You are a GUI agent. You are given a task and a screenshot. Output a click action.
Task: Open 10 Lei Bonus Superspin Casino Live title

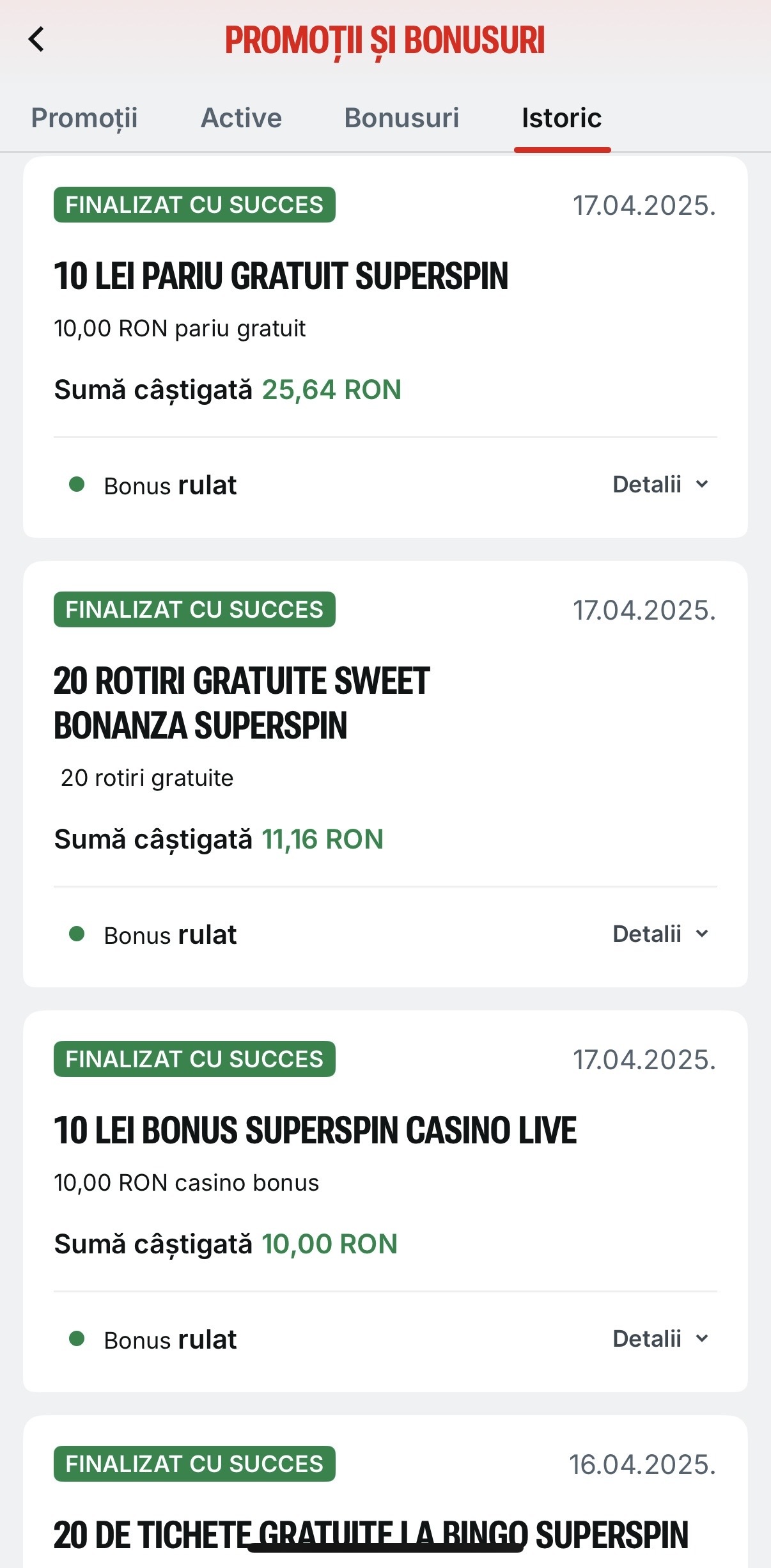(x=315, y=1131)
